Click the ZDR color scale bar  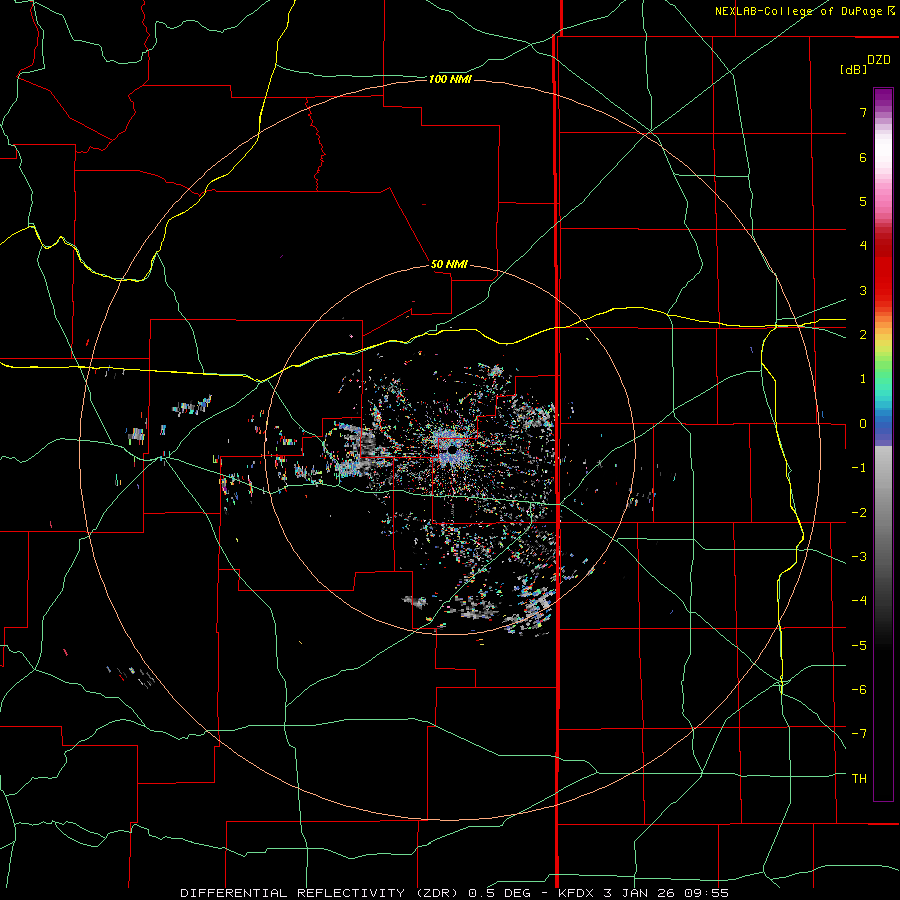[883, 444]
